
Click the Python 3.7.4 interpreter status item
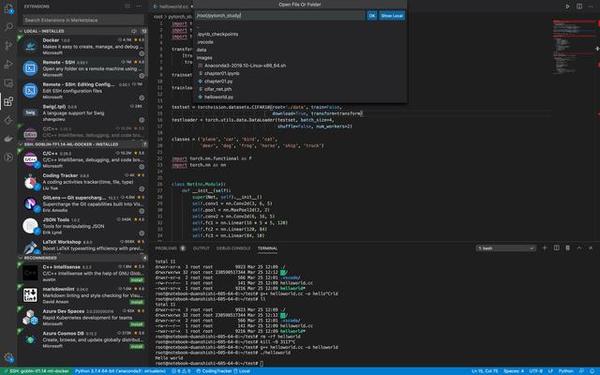pyautogui.click(x=120, y=371)
